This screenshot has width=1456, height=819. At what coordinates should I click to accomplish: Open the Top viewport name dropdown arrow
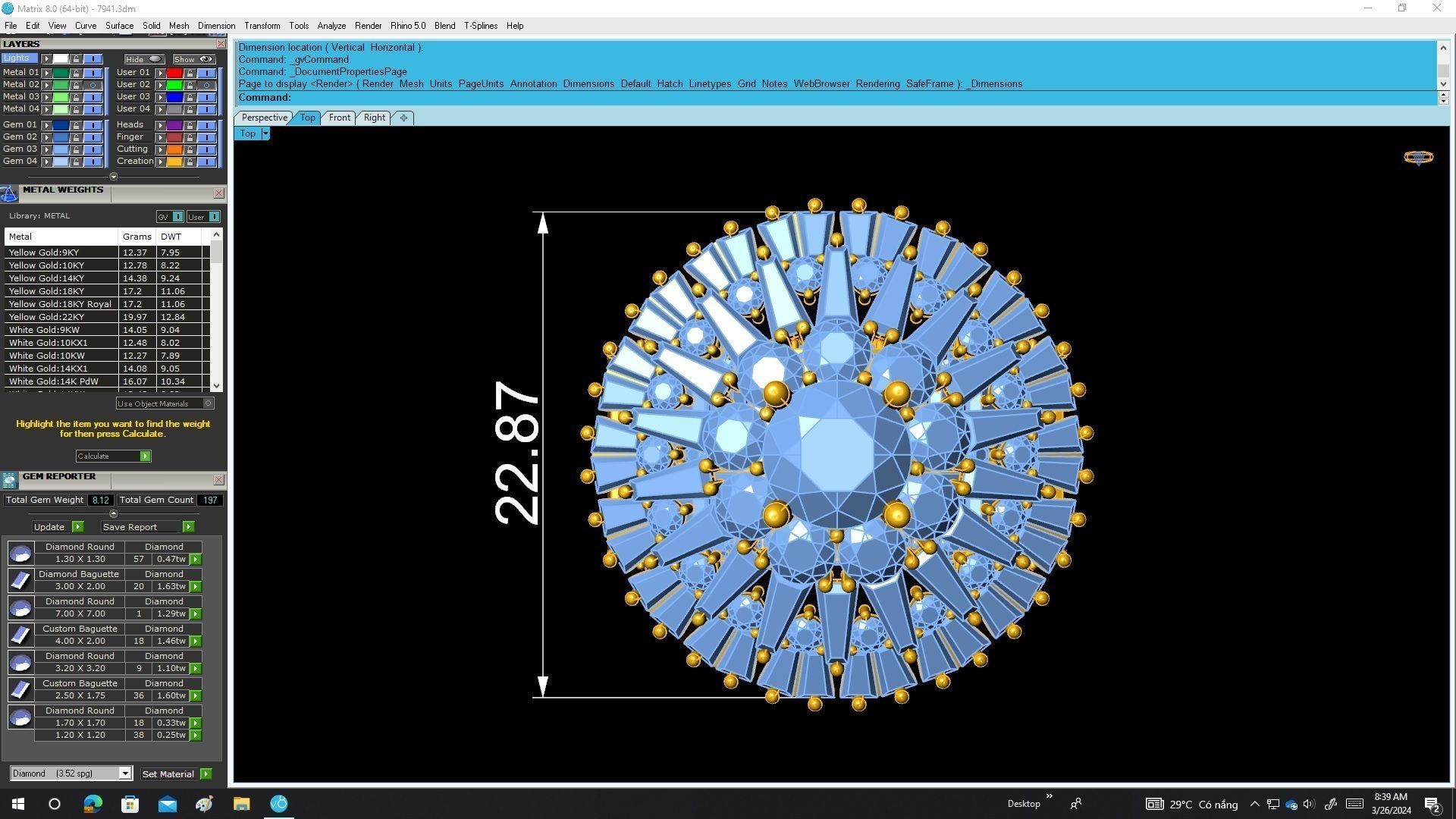265,133
